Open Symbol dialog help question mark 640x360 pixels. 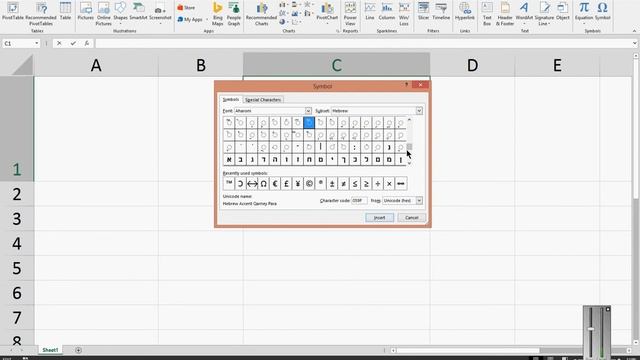[406, 84]
